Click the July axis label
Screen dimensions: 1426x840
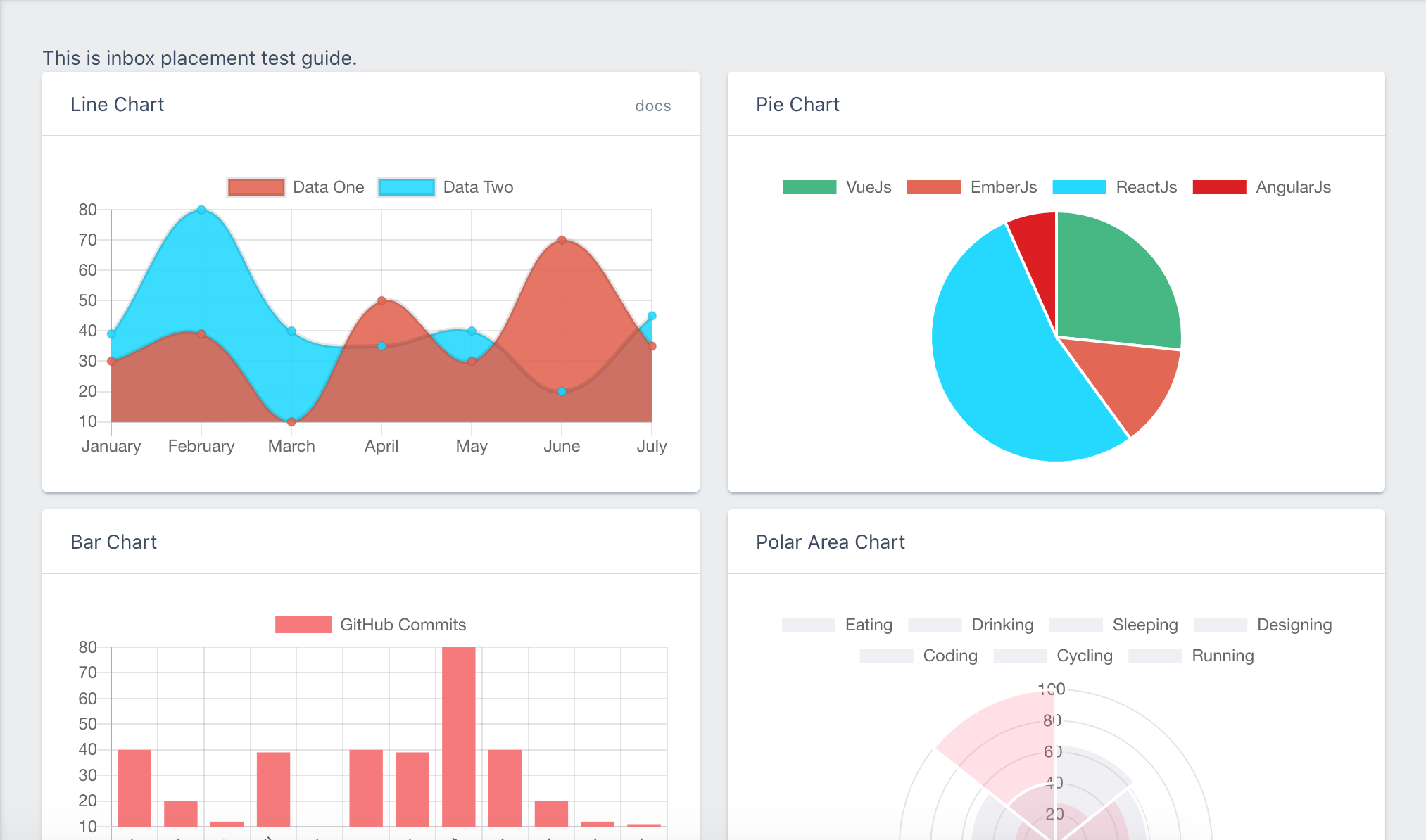point(652,446)
